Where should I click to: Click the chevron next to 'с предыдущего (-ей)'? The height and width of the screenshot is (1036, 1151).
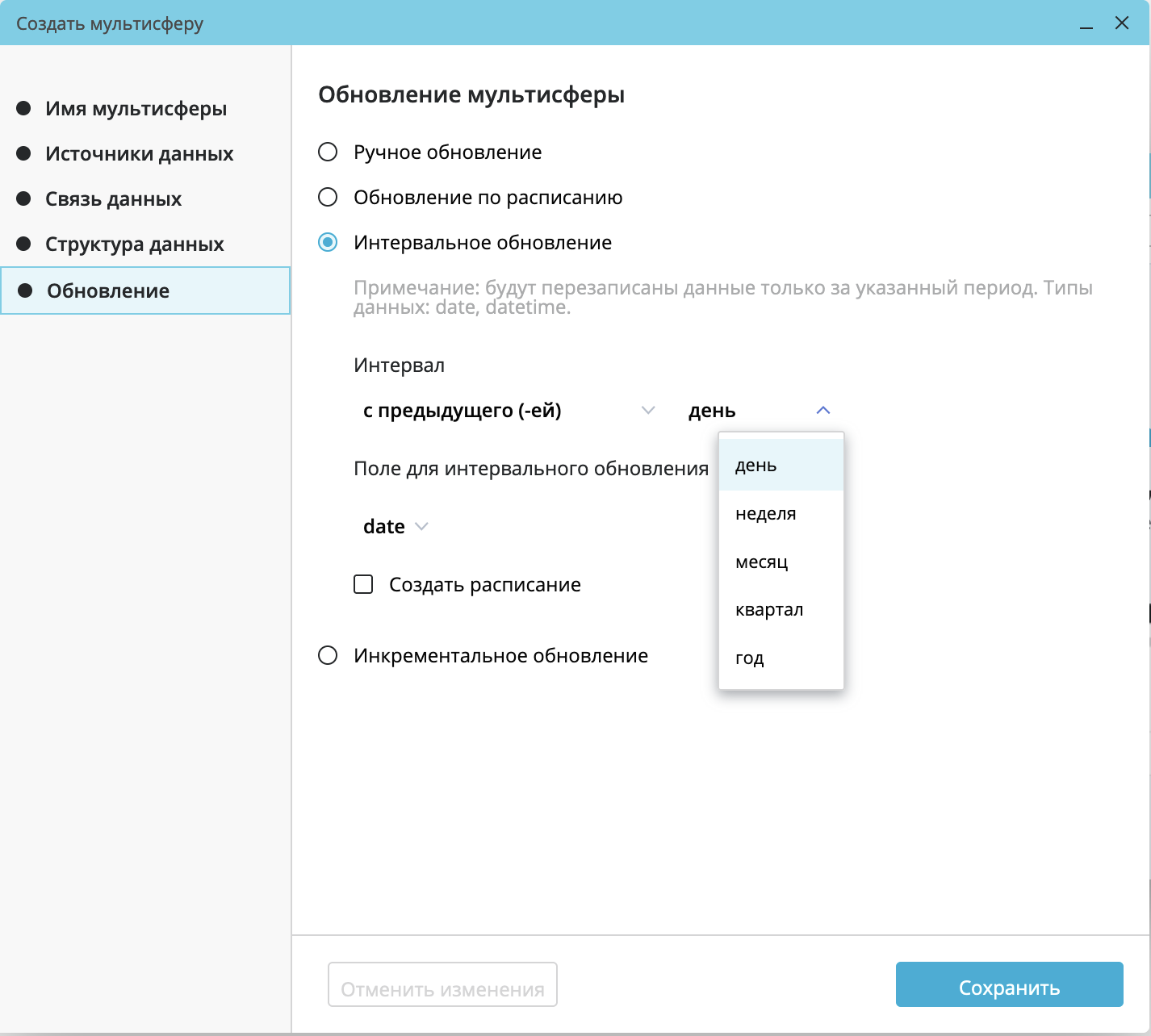tap(648, 411)
